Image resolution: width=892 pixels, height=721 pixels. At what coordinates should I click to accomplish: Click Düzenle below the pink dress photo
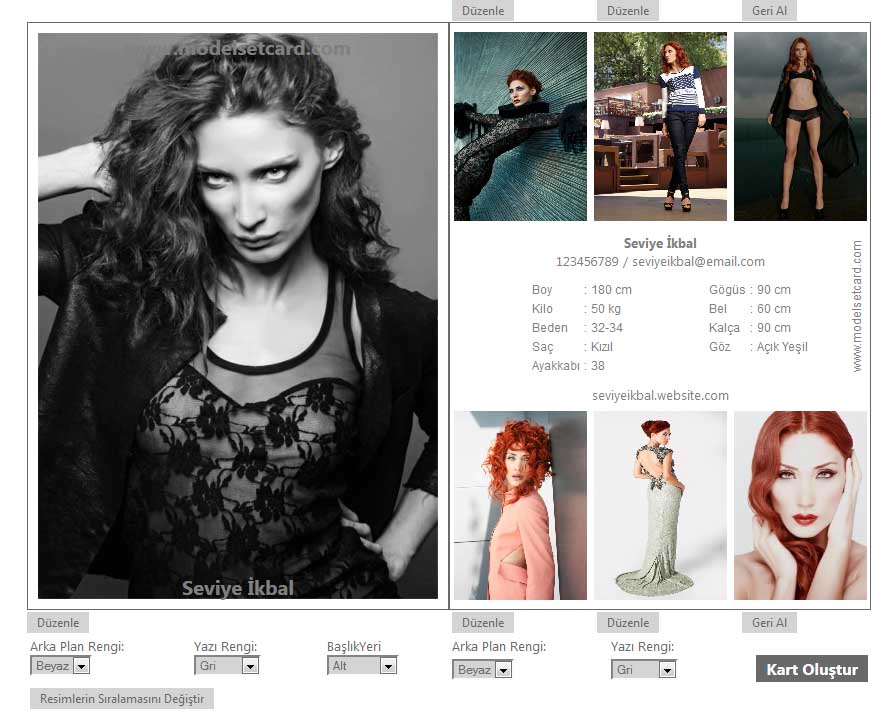(x=483, y=623)
